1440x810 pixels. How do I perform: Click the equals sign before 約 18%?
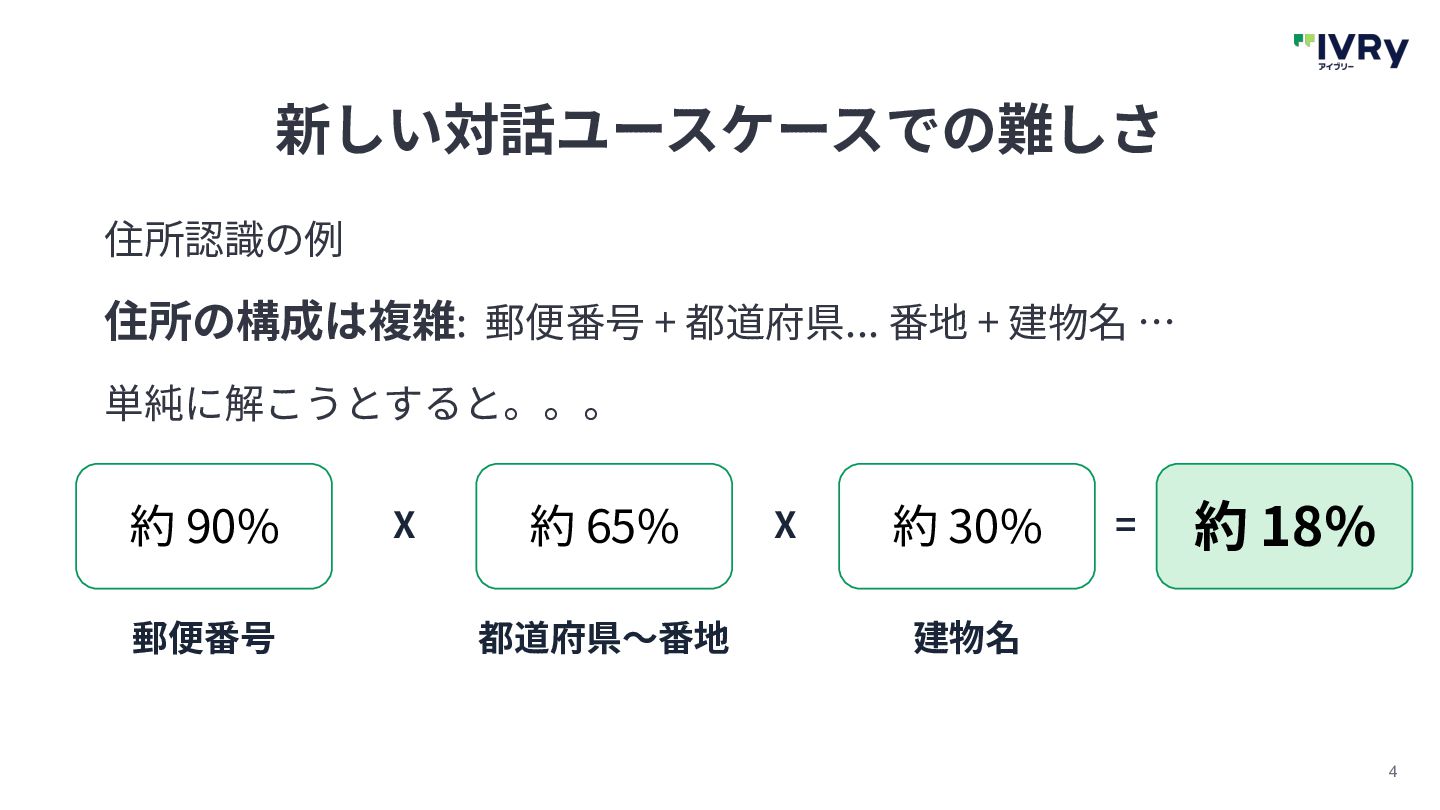(1126, 525)
